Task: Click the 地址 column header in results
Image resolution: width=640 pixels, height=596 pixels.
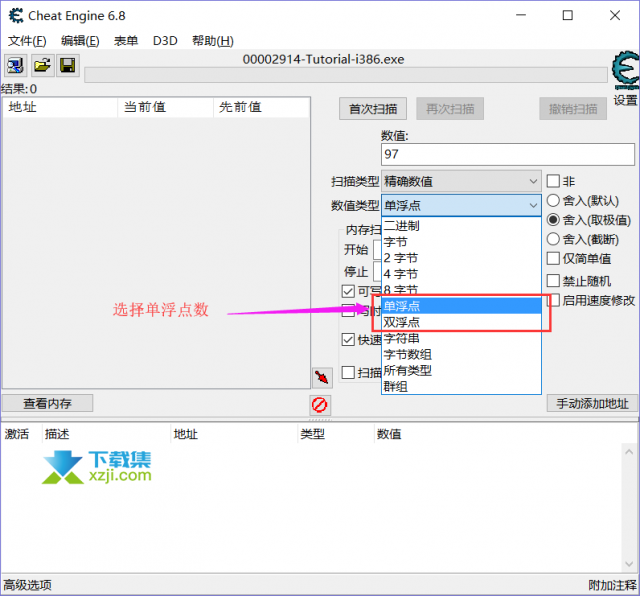Action: click(x=60, y=107)
